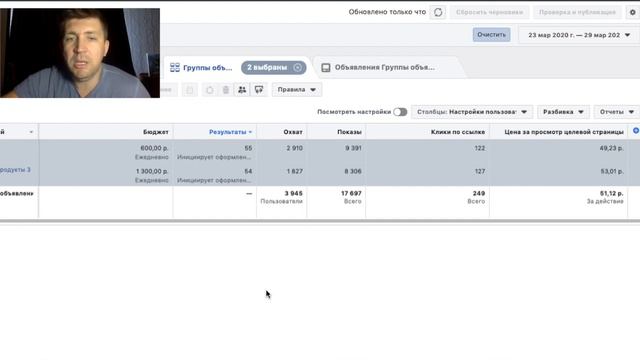Click the trash delete icon
Image resolution: width=640 pixels, height=360 pixels.
click(x=226, y=90)
